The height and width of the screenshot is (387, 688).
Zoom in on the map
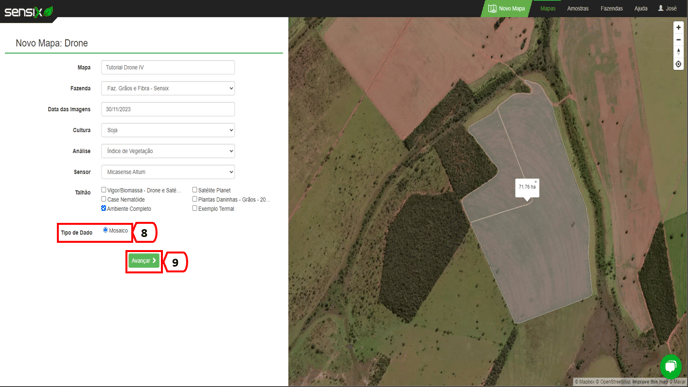(x=678, y=28)
